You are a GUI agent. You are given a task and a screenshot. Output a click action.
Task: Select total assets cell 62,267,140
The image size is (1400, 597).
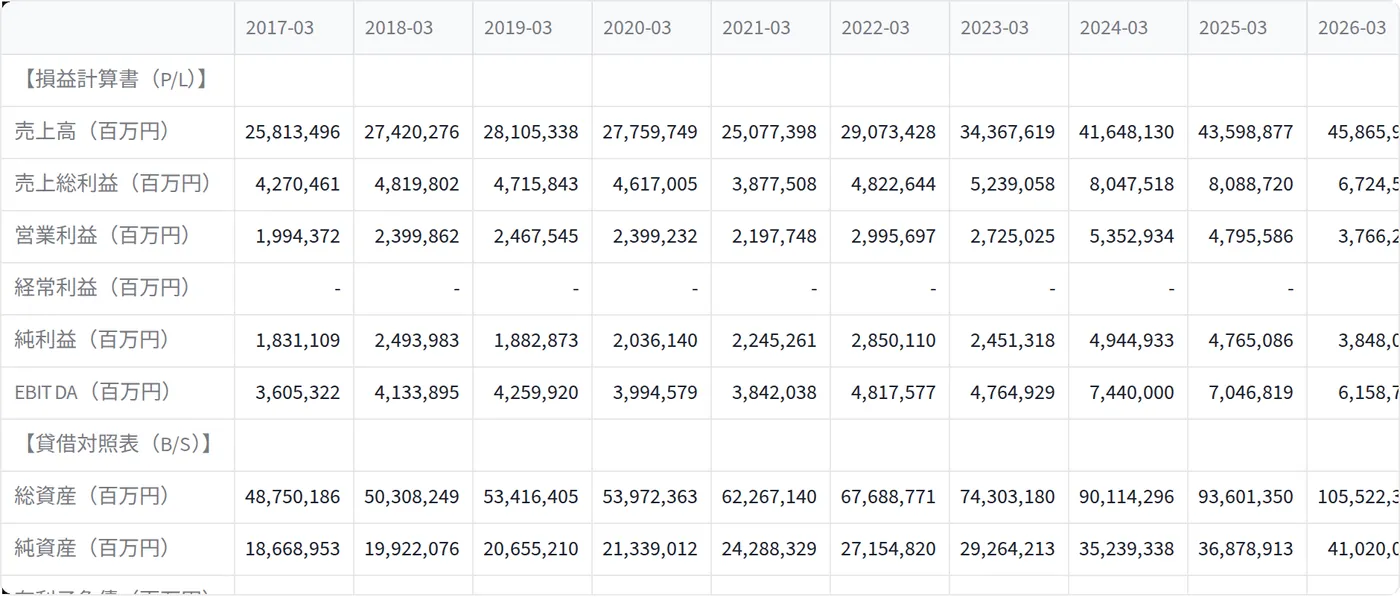770,496
